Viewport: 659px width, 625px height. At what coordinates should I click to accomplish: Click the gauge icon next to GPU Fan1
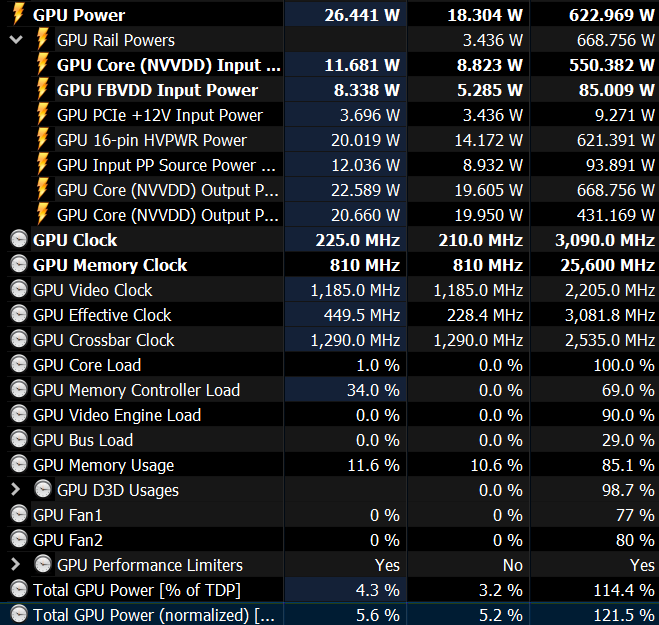coord(18,514)
